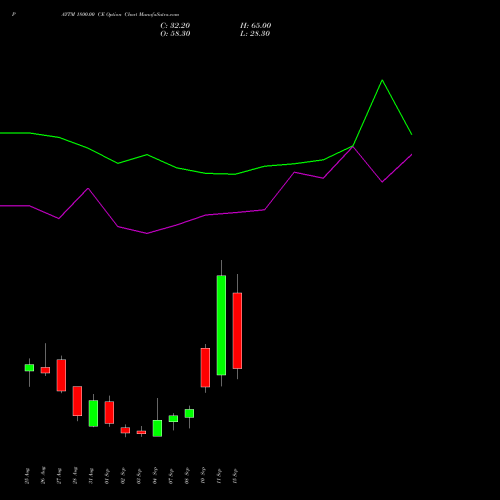Click the CE Option Chart title text
Image resolution: width=500 pixels, height=500 pixels.
pyautogui.click(x=120, y=15)
